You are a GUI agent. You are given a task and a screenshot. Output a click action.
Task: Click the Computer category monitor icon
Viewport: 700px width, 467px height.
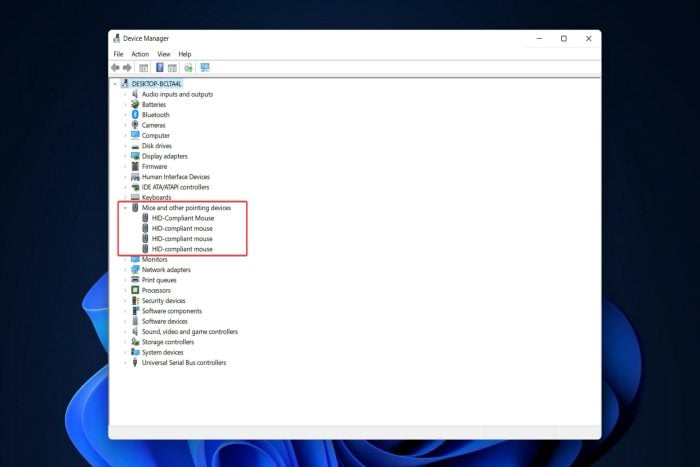click(135, 135)
